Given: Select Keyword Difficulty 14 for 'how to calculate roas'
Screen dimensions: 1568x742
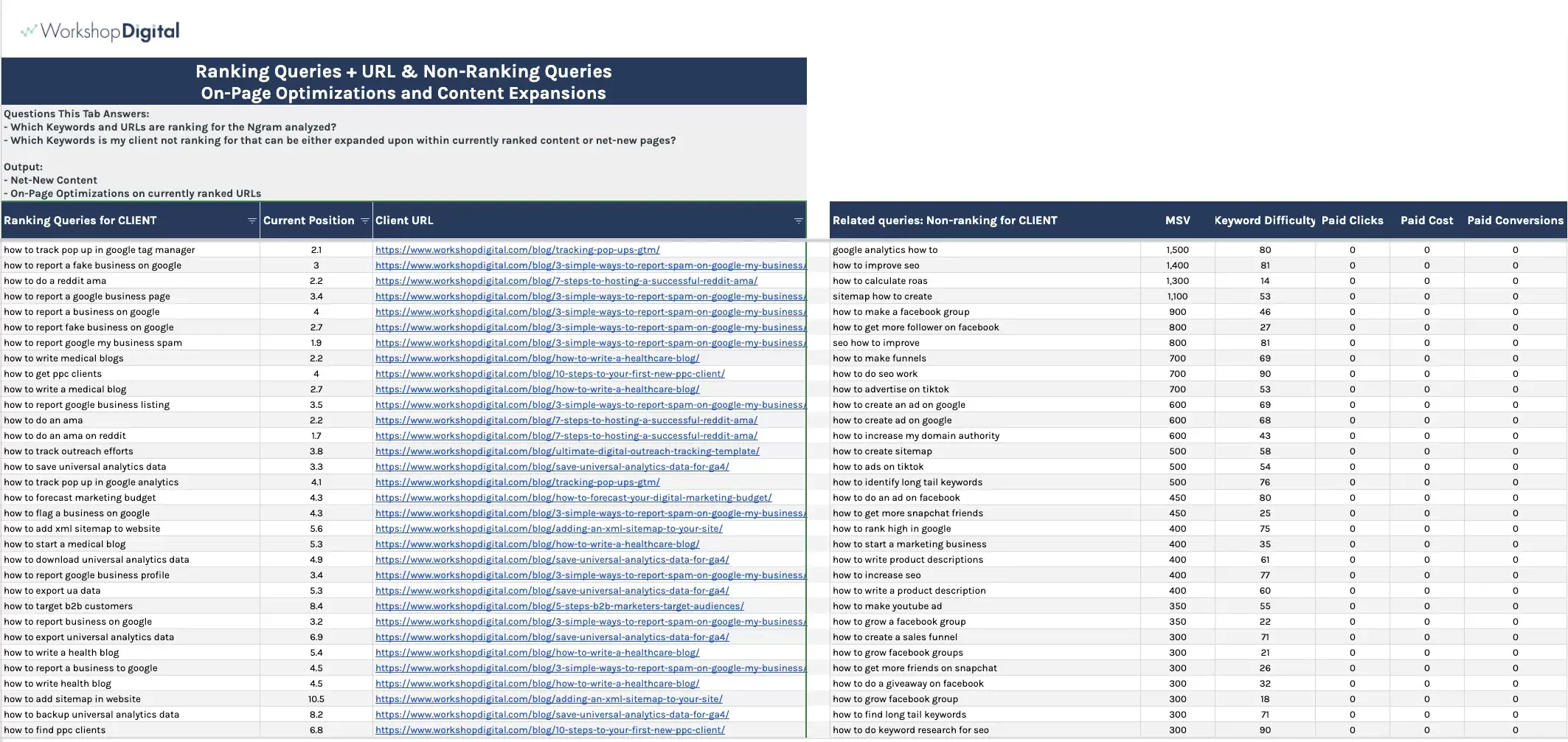Looking at the screenshot, I should click(1265, 281).
